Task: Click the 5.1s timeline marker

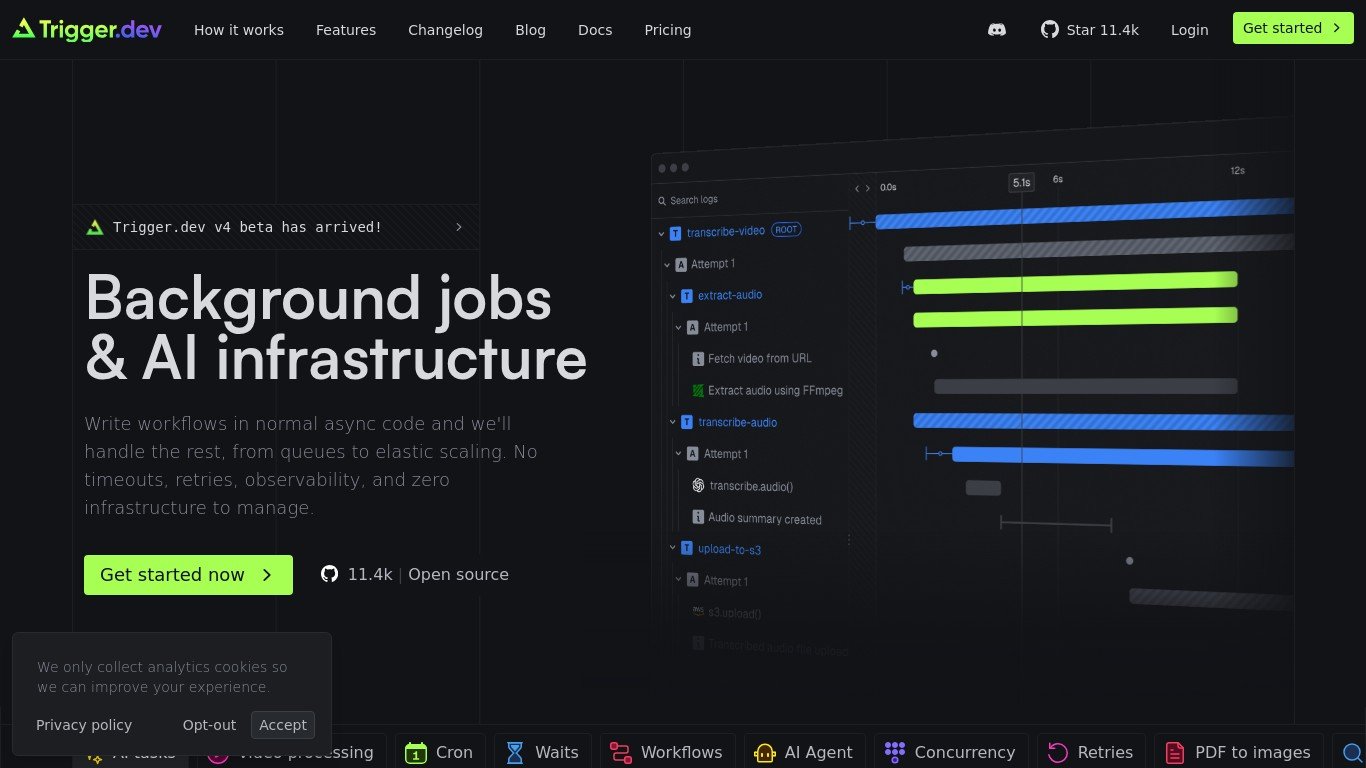Action: [1021, 182]
